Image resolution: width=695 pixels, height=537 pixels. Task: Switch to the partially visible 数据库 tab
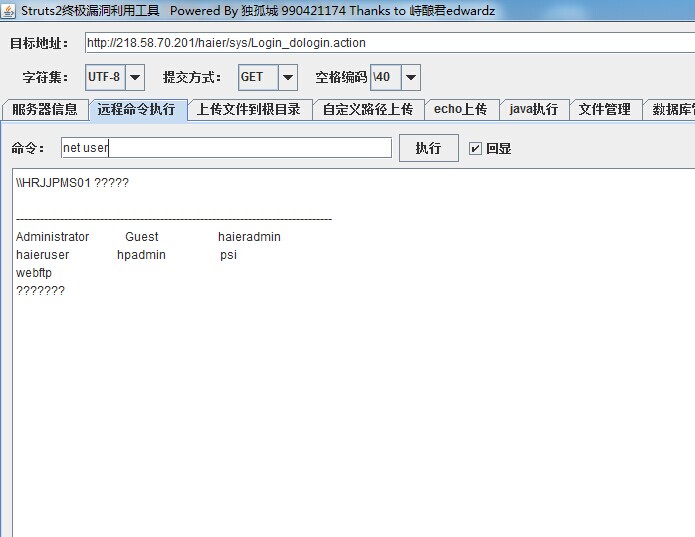670,109
